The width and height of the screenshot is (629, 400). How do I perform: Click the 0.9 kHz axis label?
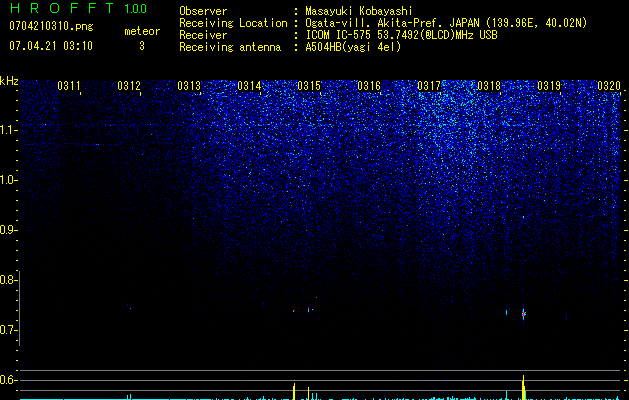pyautogui.click(x=9, y=230)
